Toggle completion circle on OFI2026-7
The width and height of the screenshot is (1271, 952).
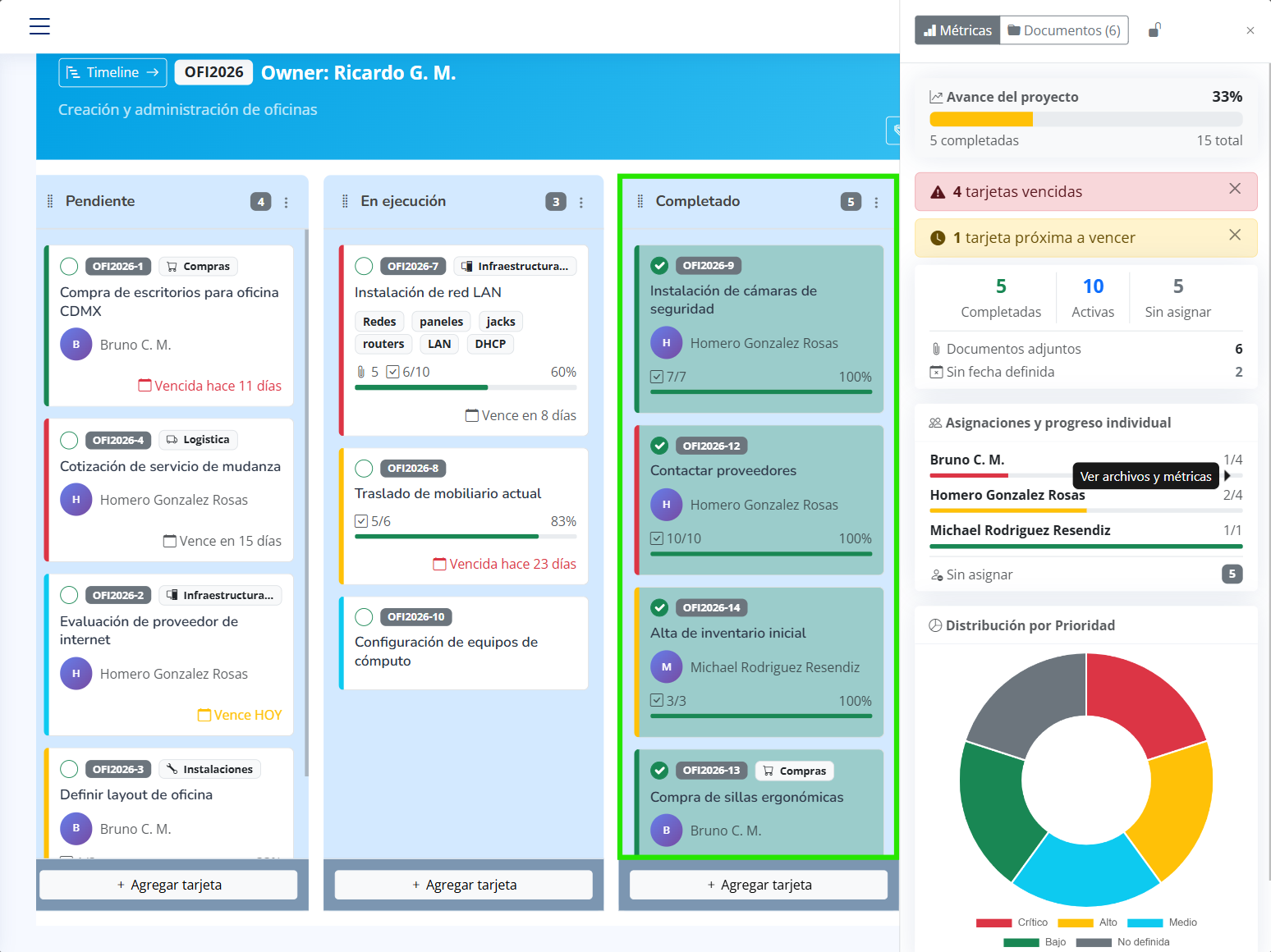pyautogui.click(x=365, y=267)
